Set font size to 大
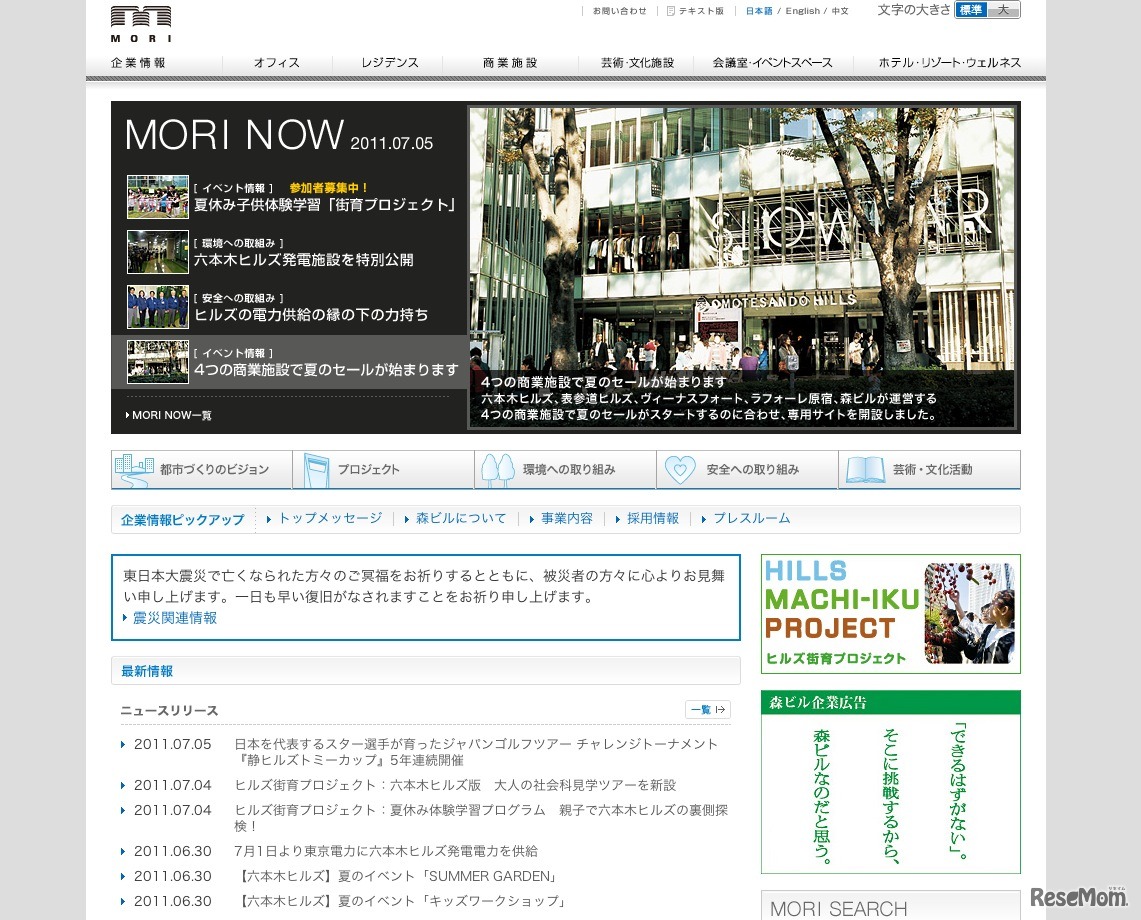 click(1003, 10)
